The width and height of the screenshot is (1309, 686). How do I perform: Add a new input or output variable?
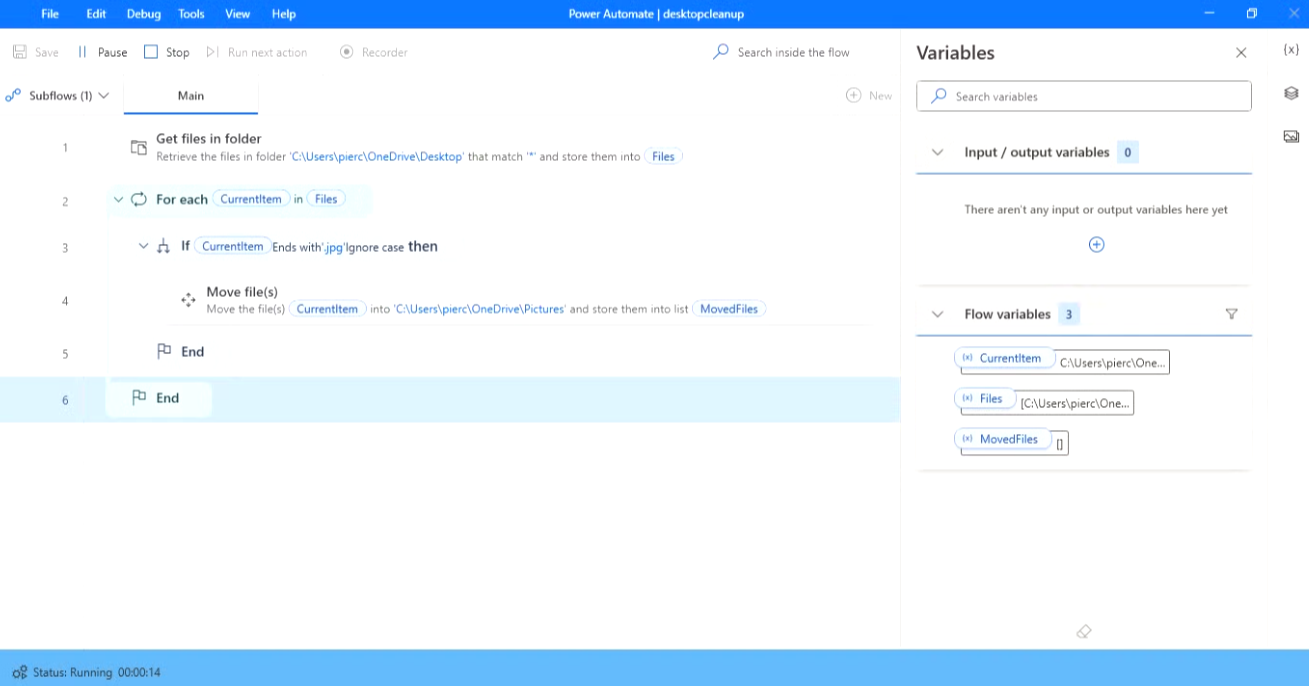pos(1096,245)
